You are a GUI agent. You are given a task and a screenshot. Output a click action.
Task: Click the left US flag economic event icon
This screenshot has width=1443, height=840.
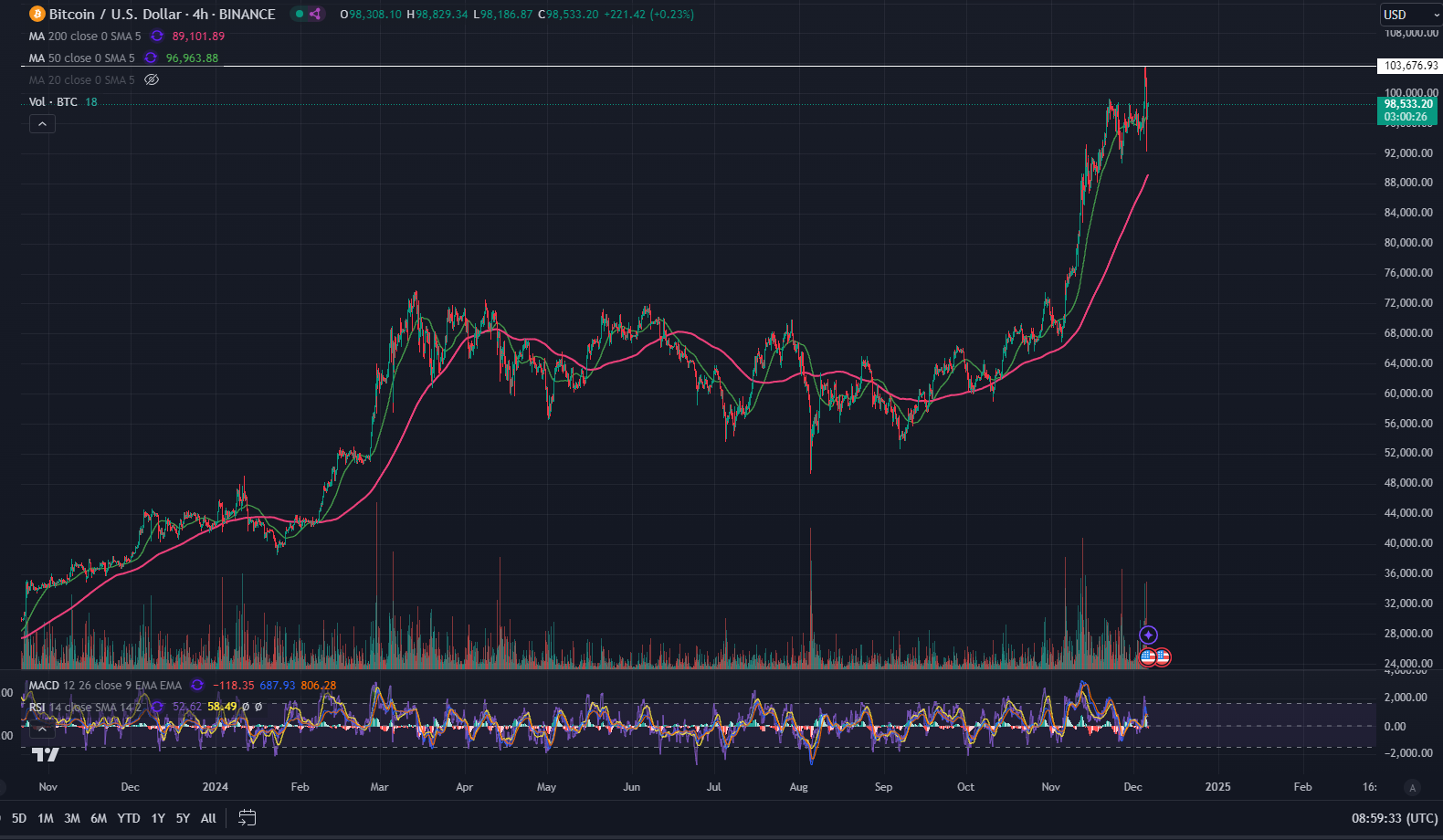pos(1148,656)
